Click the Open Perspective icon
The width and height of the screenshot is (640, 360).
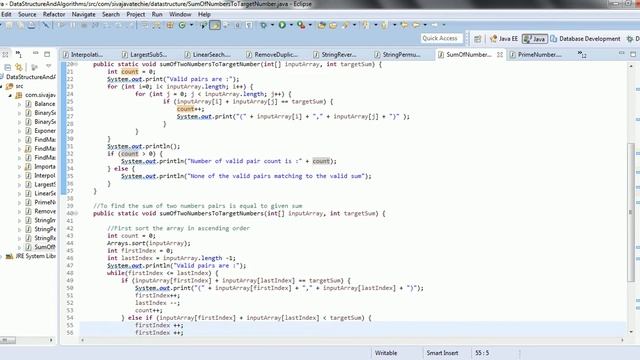click(478, 39)
